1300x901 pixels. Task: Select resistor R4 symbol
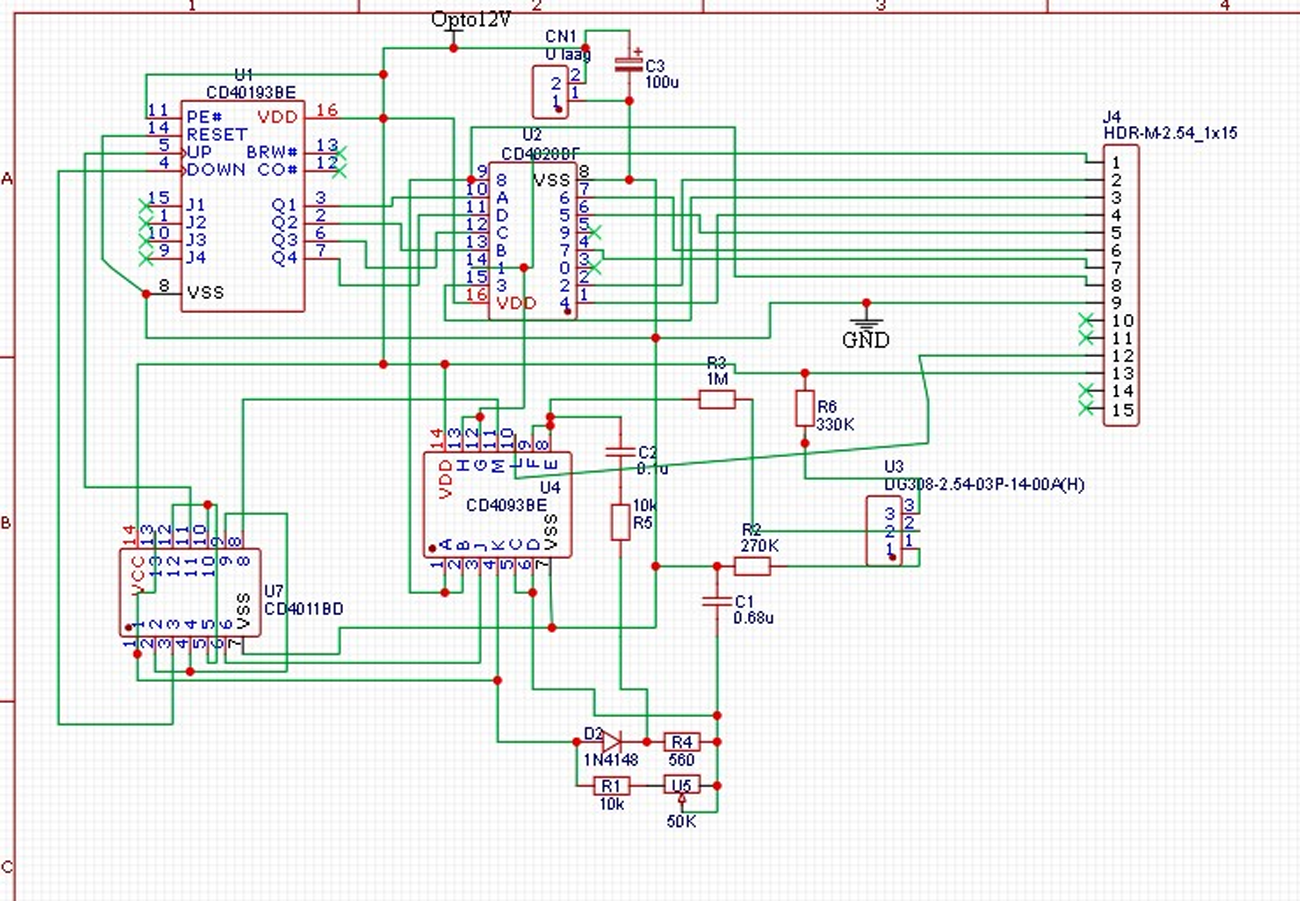tap(681, 742)
